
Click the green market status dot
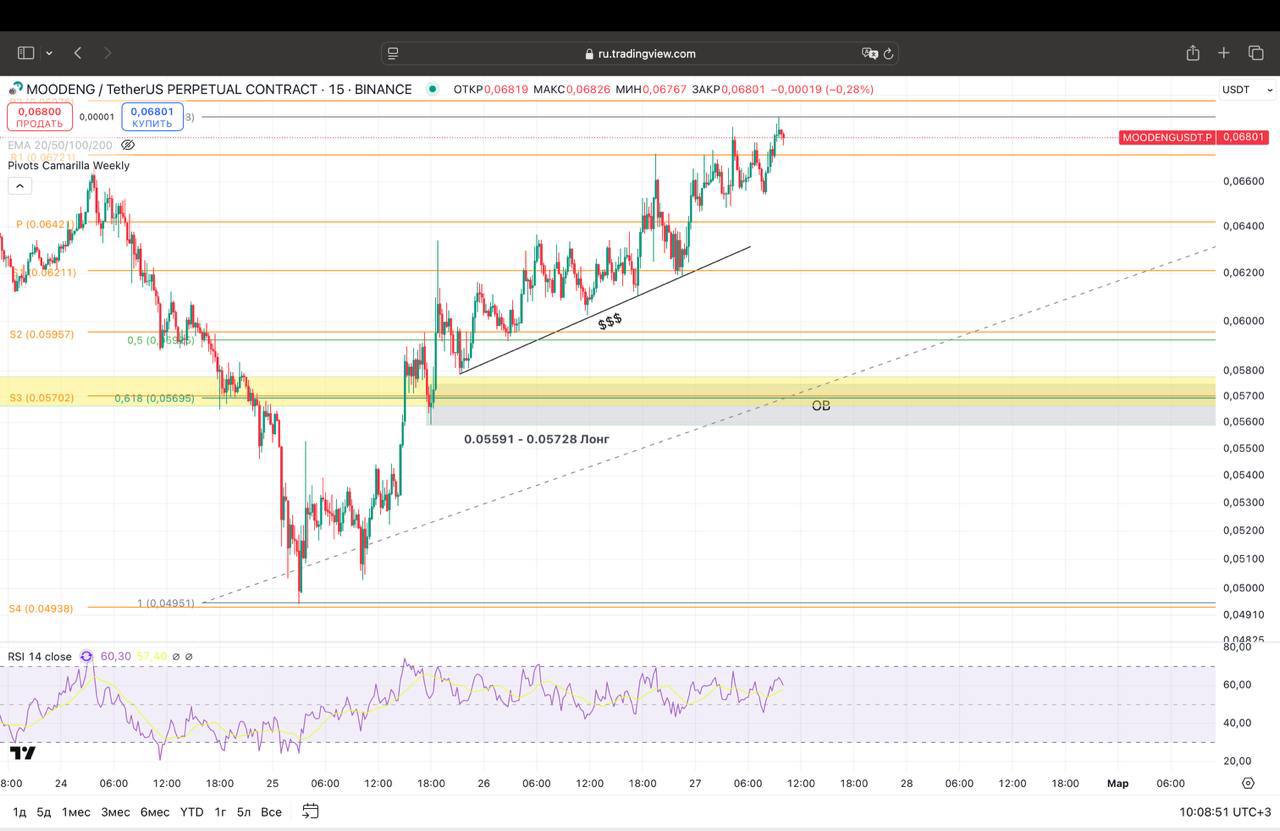point(432,89)
